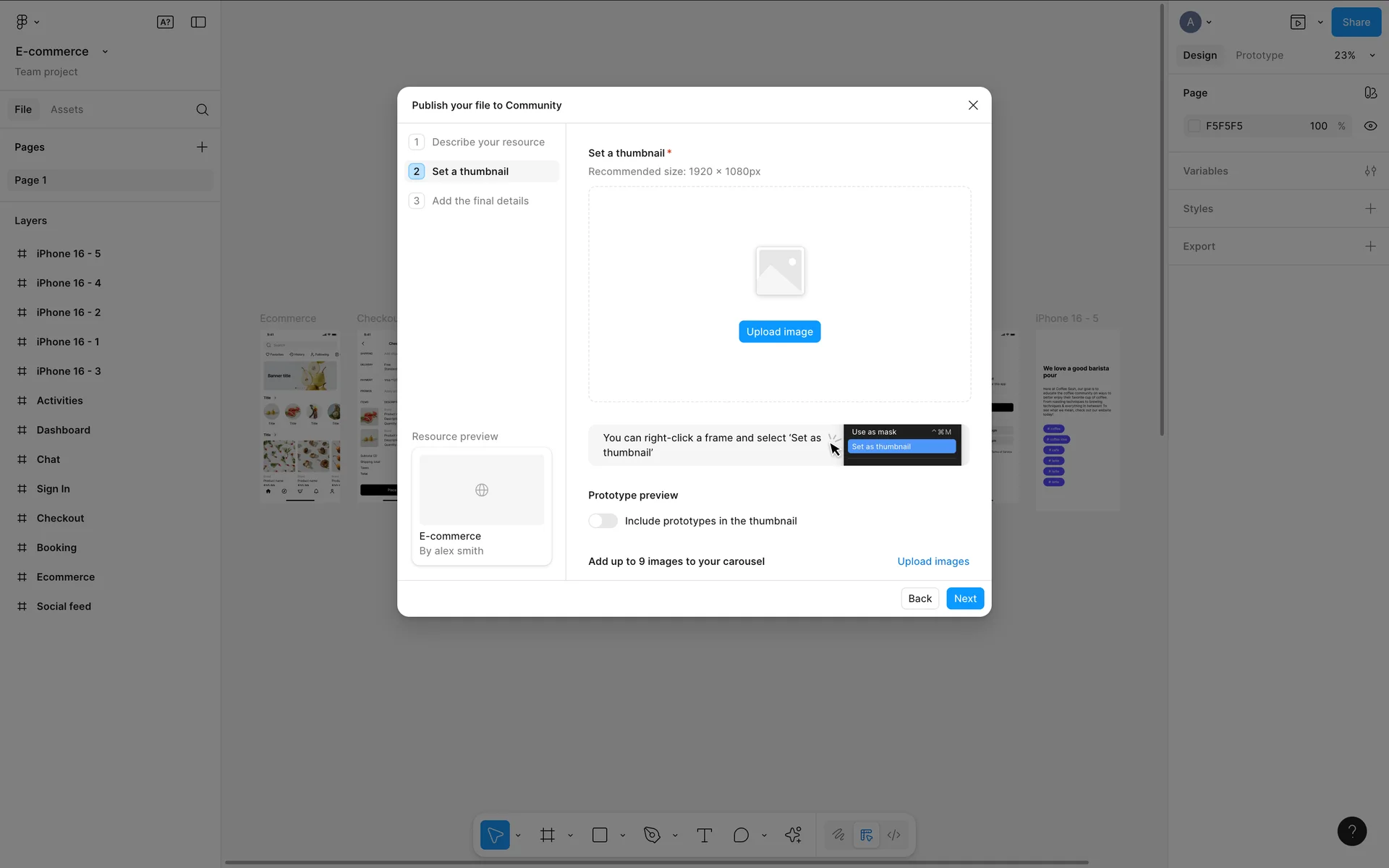
Task: Toggle page background color visibility eye
Action: [x=1370, y=126]
